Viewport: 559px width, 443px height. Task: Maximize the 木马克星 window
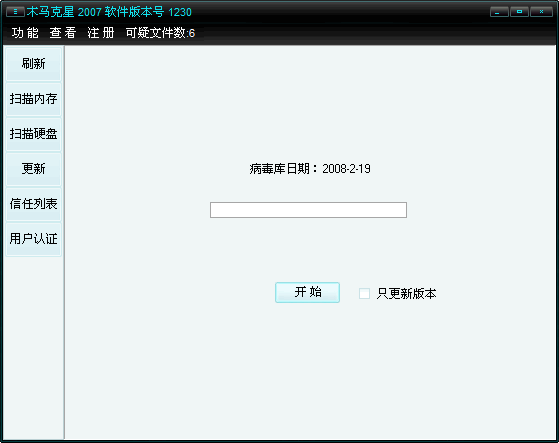[519, 12]
